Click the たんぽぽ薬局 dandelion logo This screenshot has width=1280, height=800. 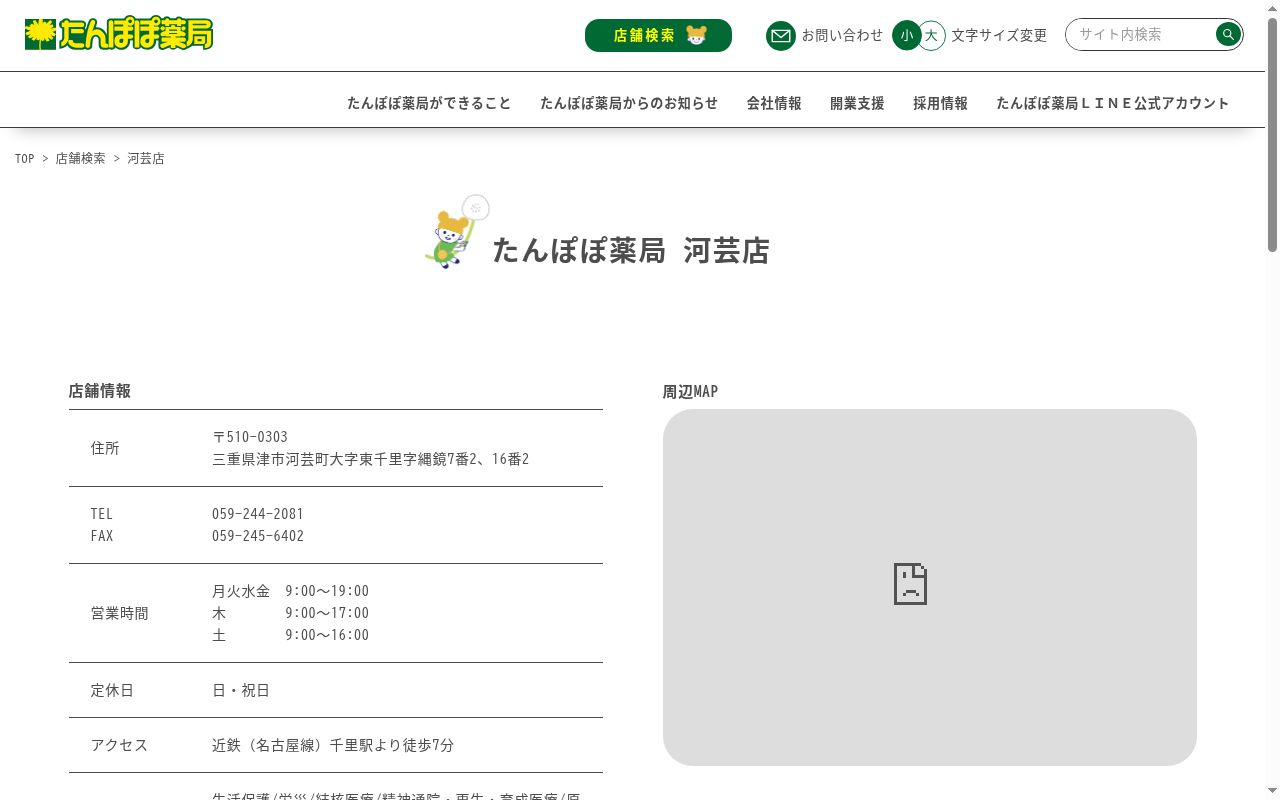point(119,34)
